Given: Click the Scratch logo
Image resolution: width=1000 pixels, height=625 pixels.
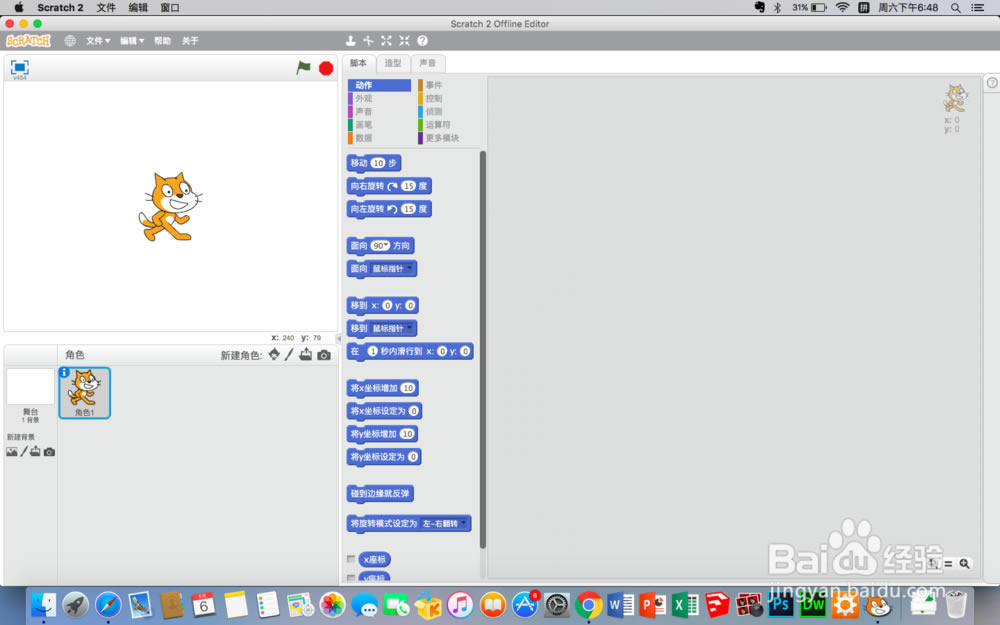Looking at the screenshot, I should pos(28,41).
